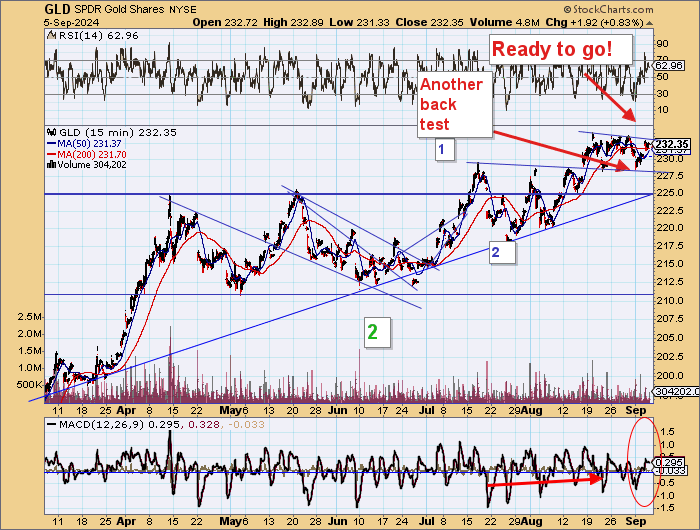
Task: Click the High 232.89 value
Action: click(x=293, y=22)
